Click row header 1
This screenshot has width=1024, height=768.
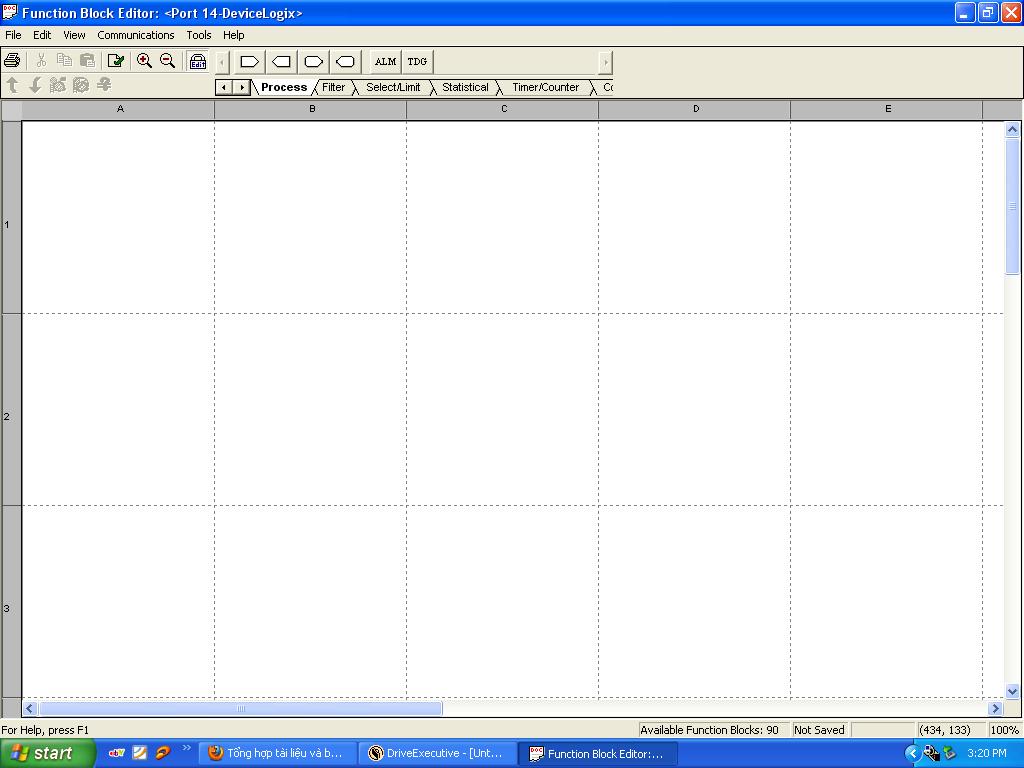[x=11, y=217]
